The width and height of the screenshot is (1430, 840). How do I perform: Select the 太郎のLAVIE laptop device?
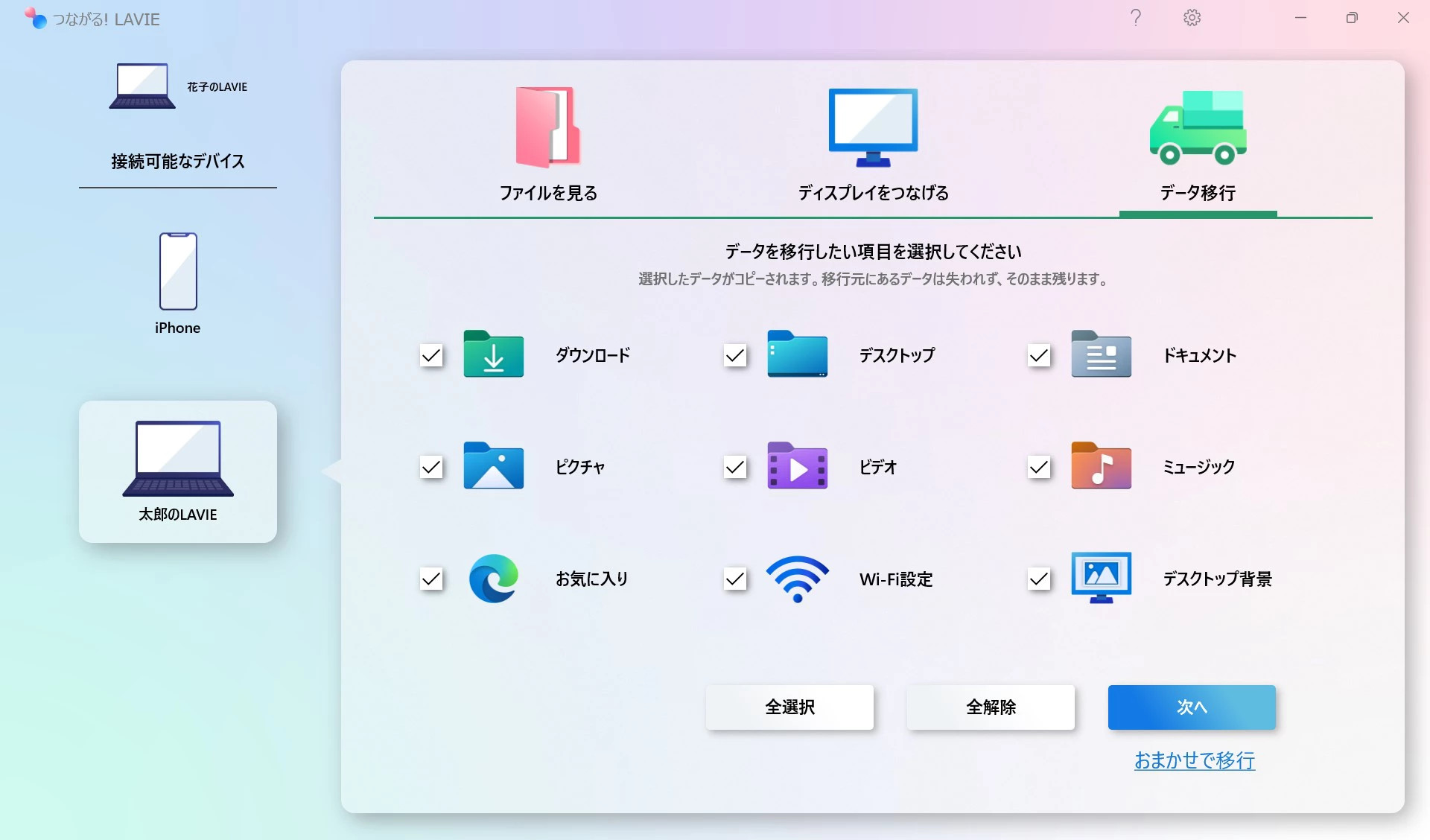coord(178,471)
